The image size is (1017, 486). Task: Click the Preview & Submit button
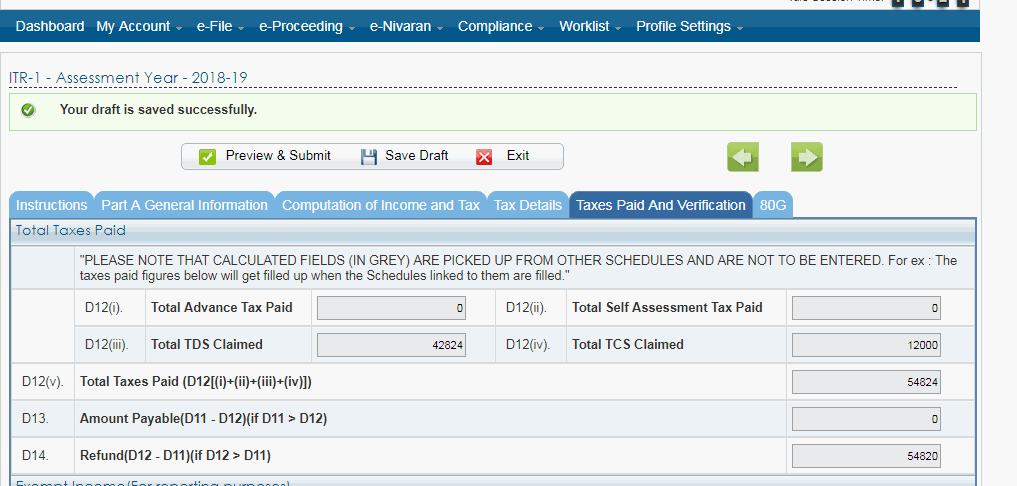click(x=265, y=156)
